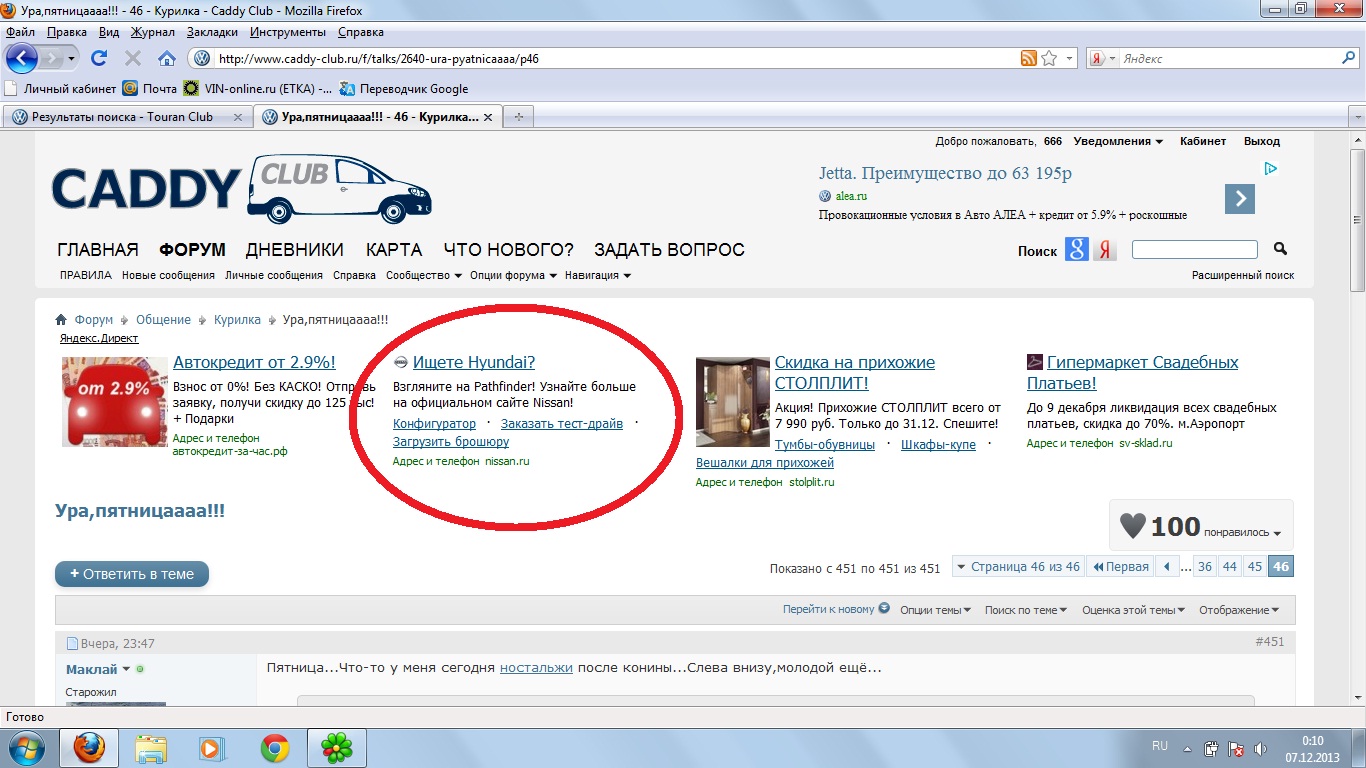
Task: Search forum using Google icon
Action: [1076, 250]
